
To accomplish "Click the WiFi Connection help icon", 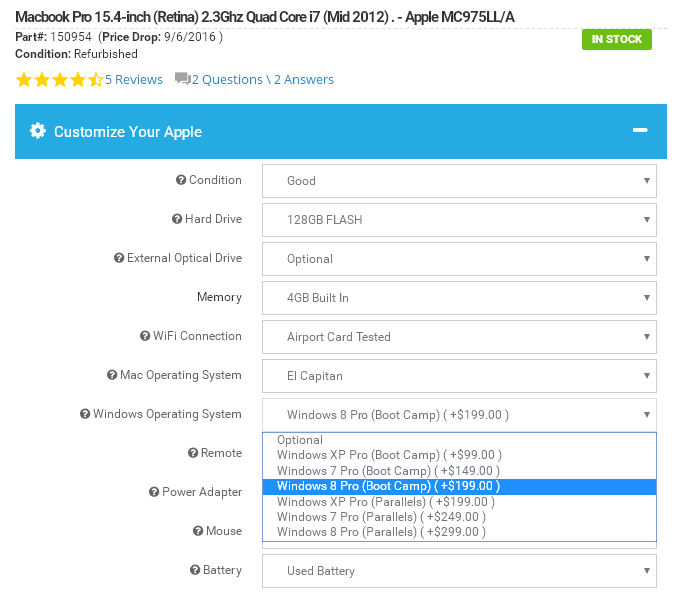I will [145, 336].
